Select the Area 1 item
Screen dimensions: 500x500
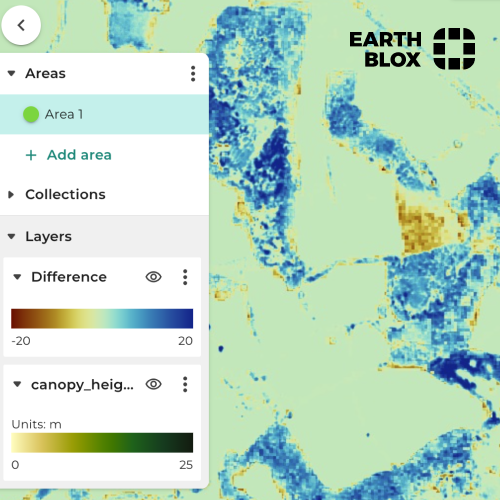pos(104,114)
